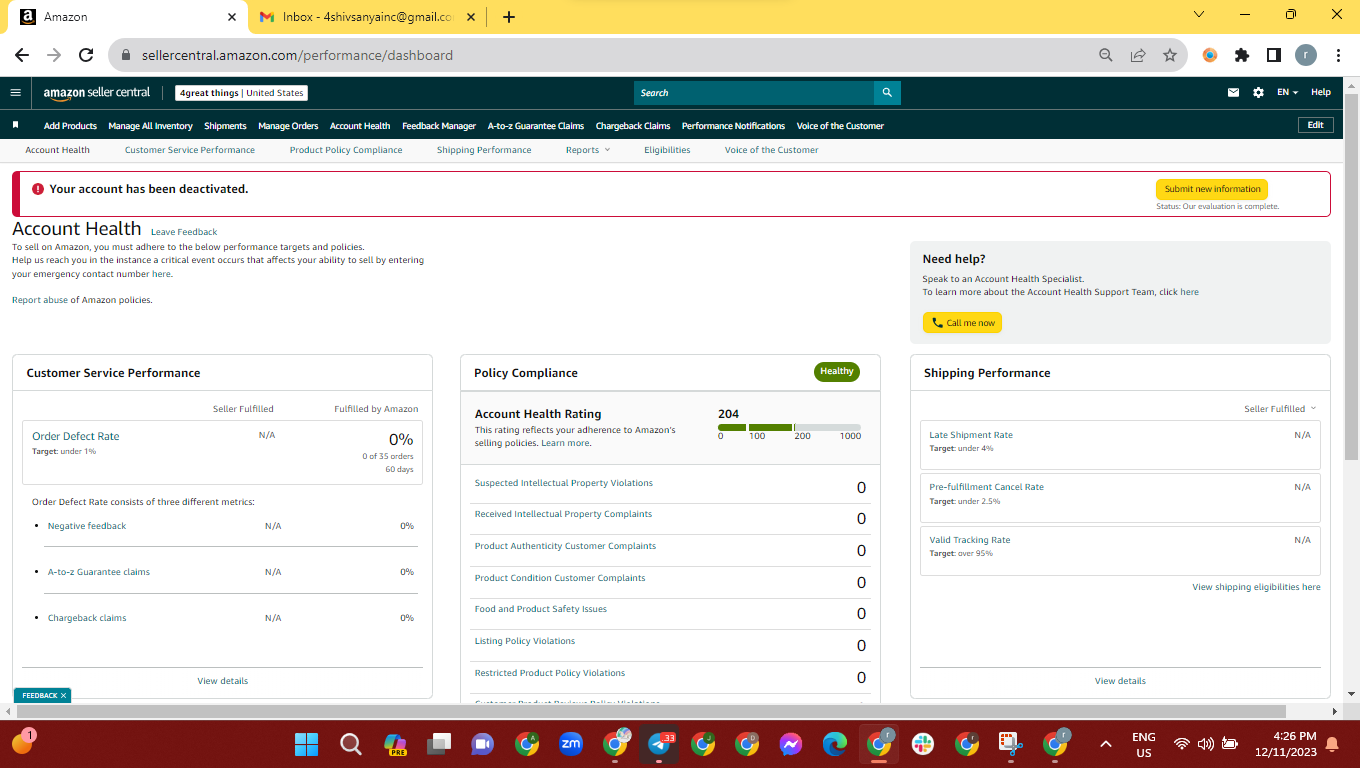Image resolution: width=1360 pixels, height=768 pixels.
Task: Open the Seller Fulfilled dropdown in Shipping Performance
Action: point(1280,409)
